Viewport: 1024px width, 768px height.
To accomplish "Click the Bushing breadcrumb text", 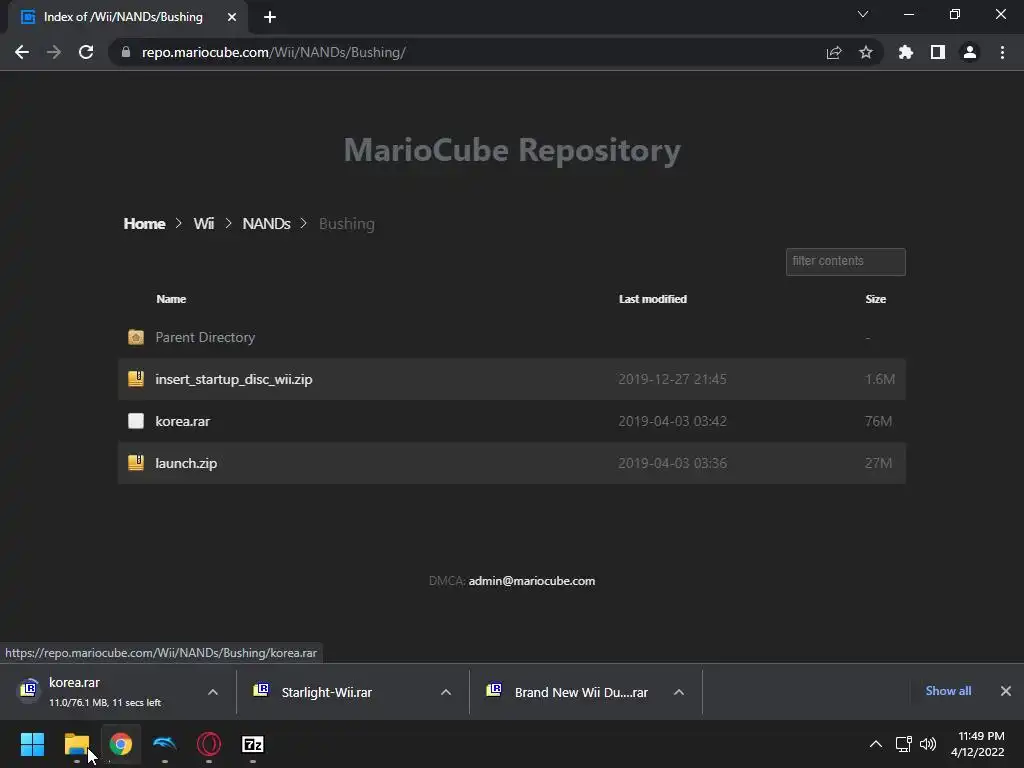I will [347, 223].
